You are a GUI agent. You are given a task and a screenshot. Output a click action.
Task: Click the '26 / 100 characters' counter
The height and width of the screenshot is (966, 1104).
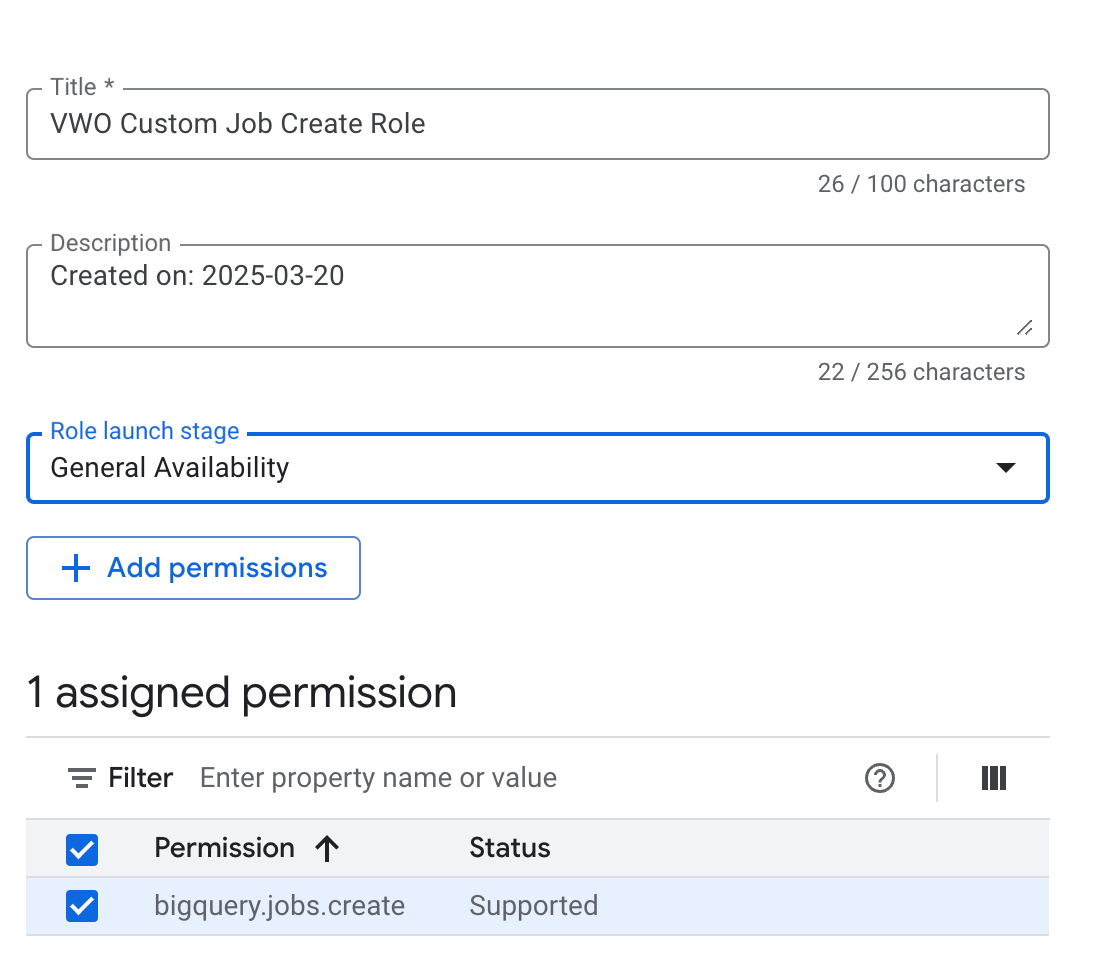[x=921, y=184]
